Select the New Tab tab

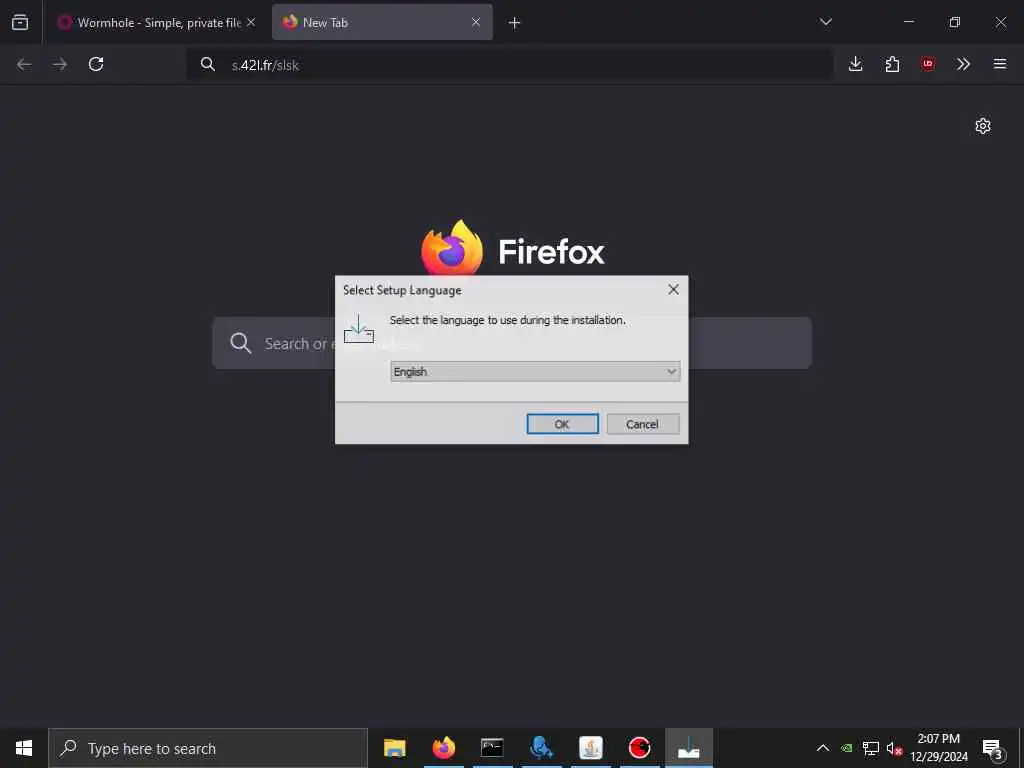coord(382,22)
